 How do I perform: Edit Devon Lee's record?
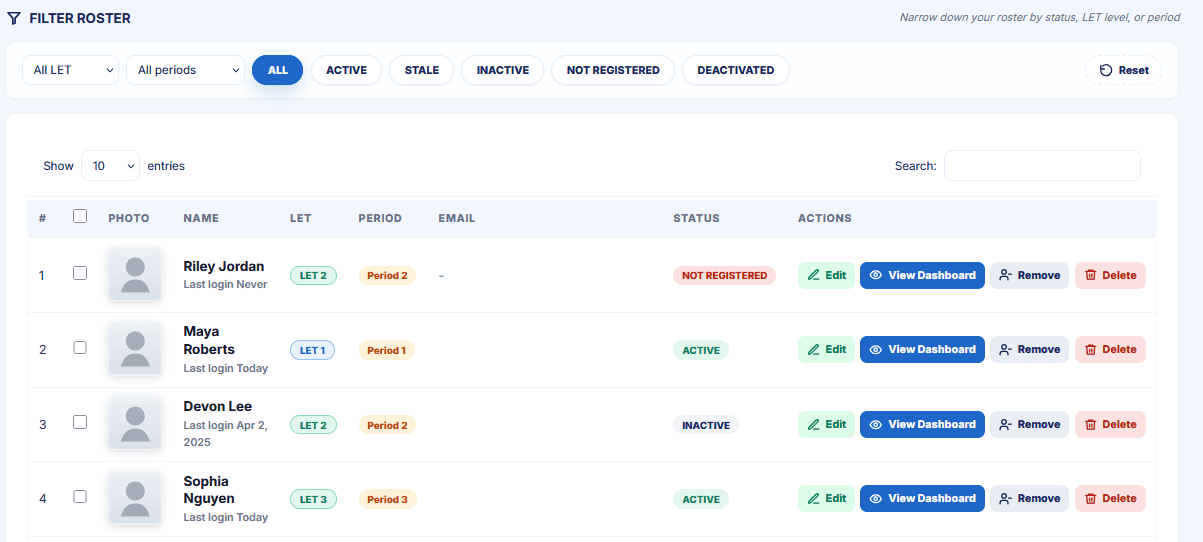click(x=826, y=424)
